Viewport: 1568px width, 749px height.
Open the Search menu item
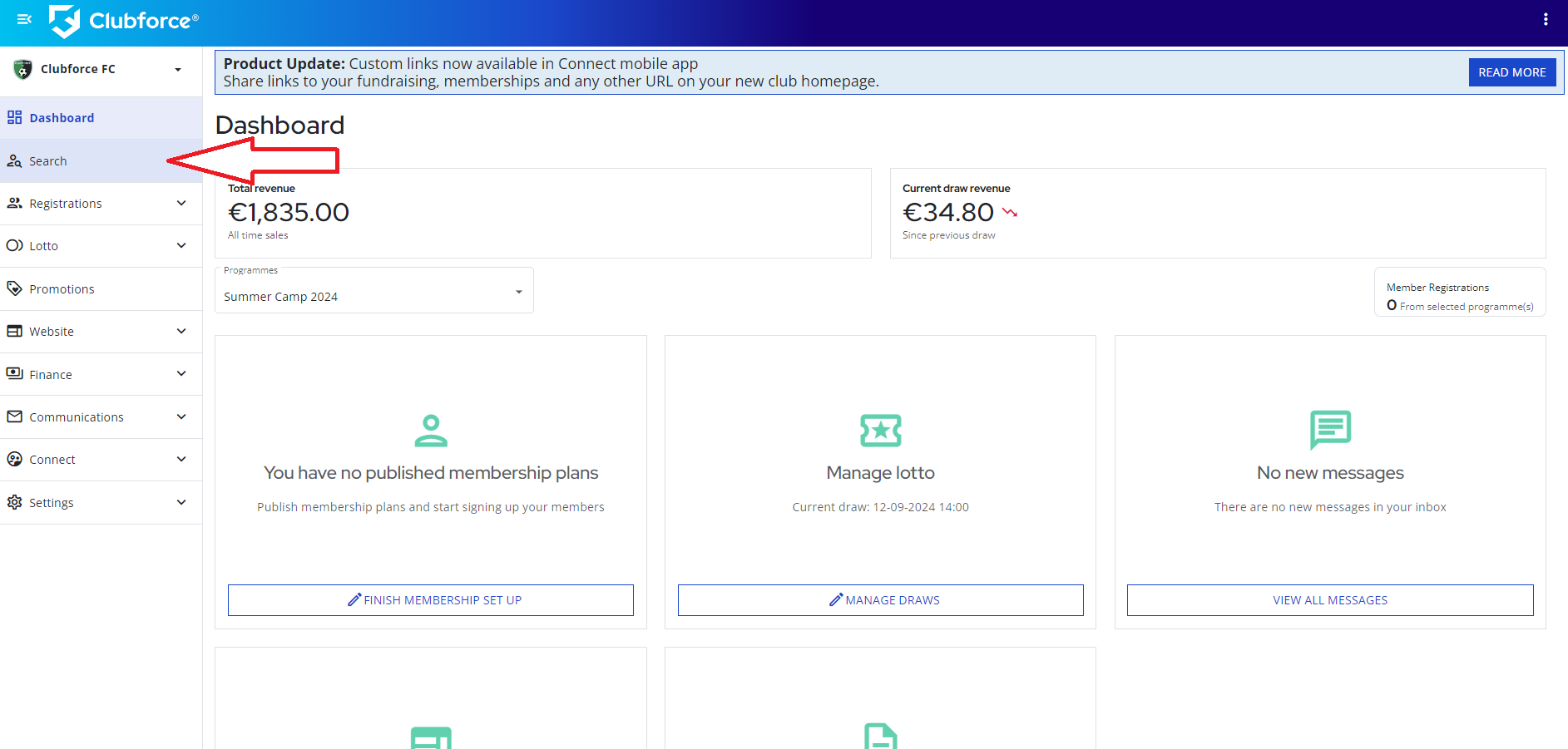[x=101, y=161]
